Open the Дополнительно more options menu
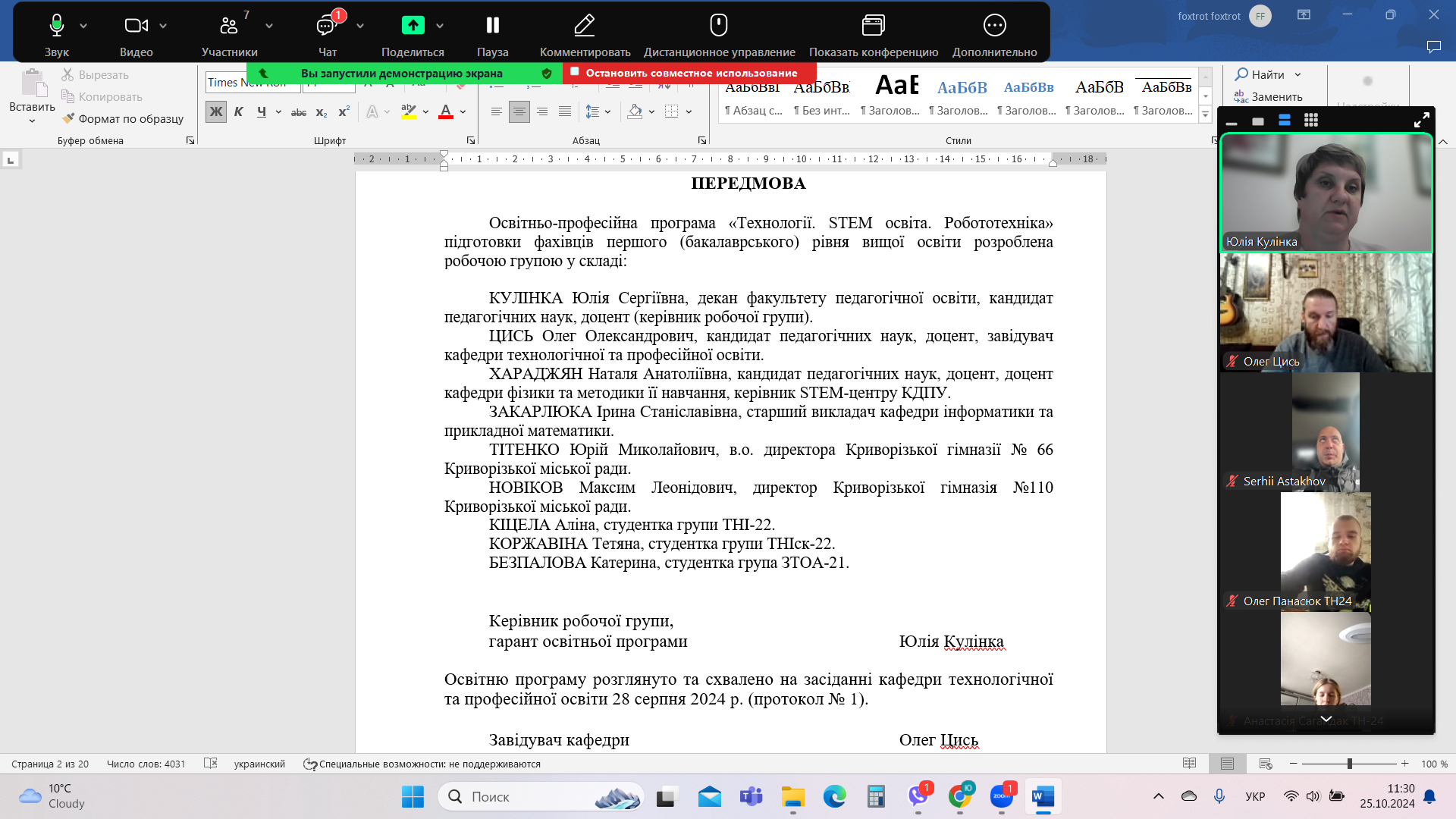This screenshot has height=819, width=1456. pos(994,34)
